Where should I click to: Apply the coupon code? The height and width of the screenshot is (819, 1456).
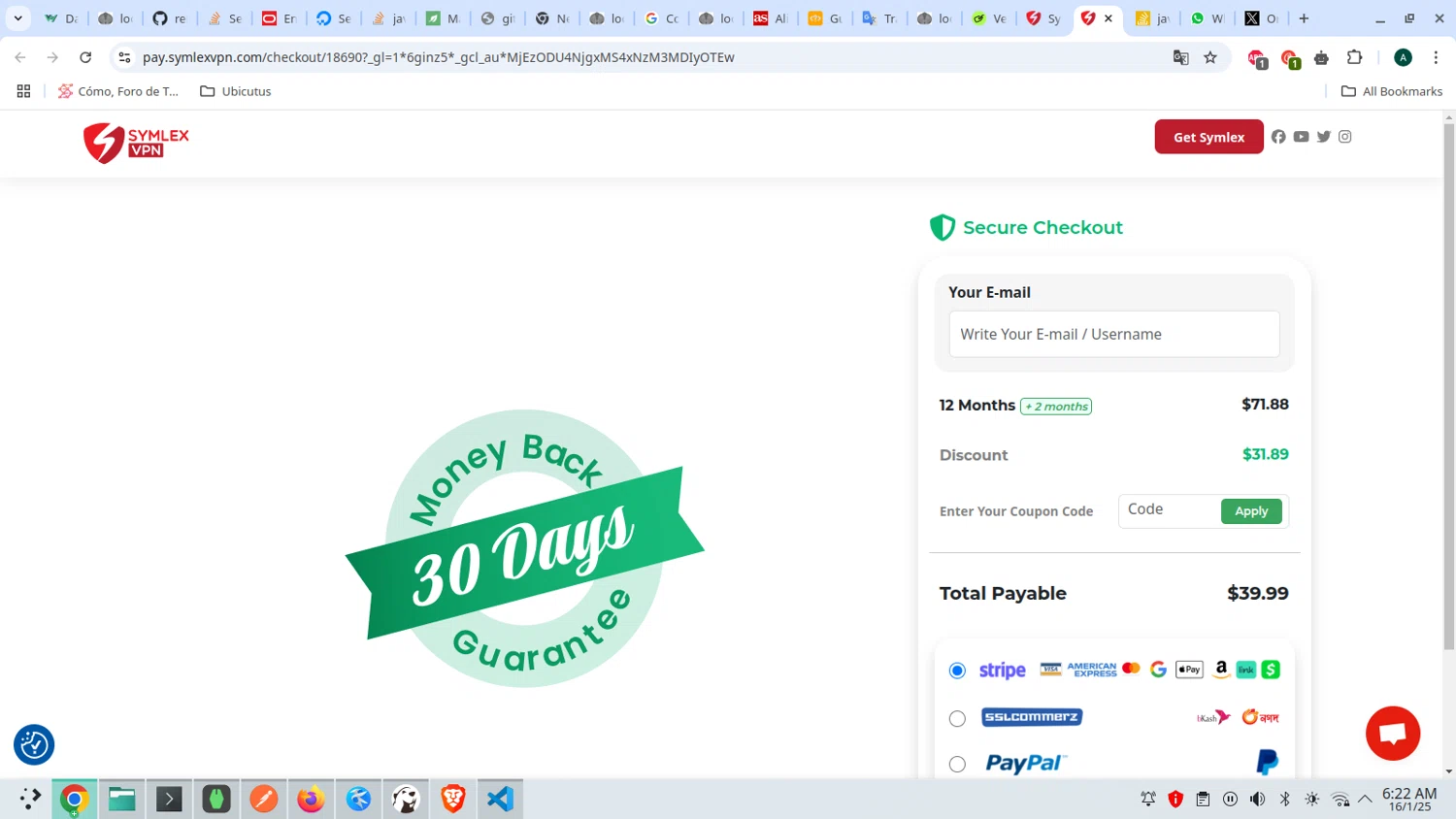1251,511
